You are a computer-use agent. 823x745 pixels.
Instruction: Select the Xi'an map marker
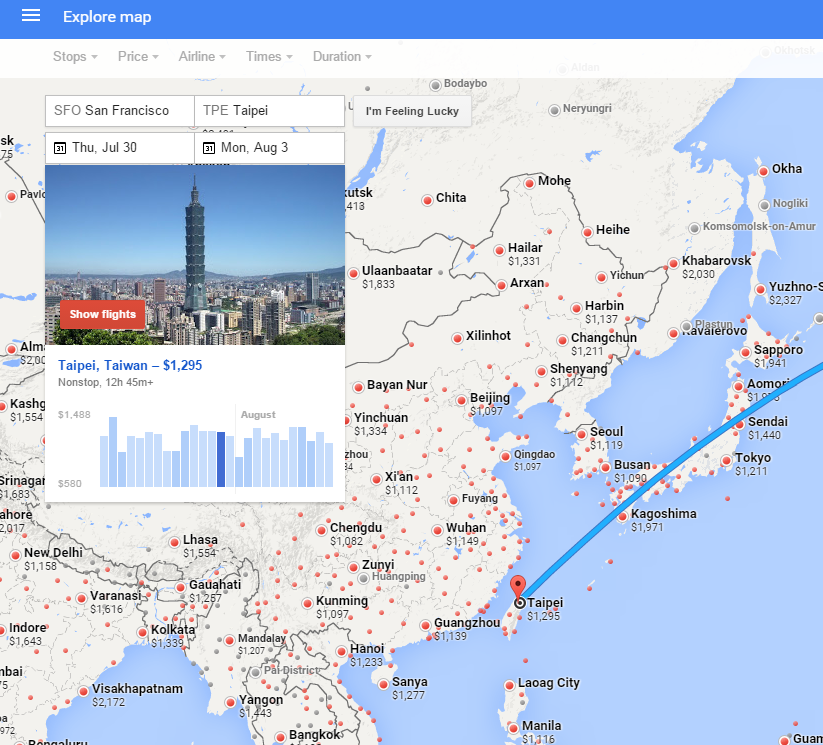pyautogui.click(x=376, y=479)
